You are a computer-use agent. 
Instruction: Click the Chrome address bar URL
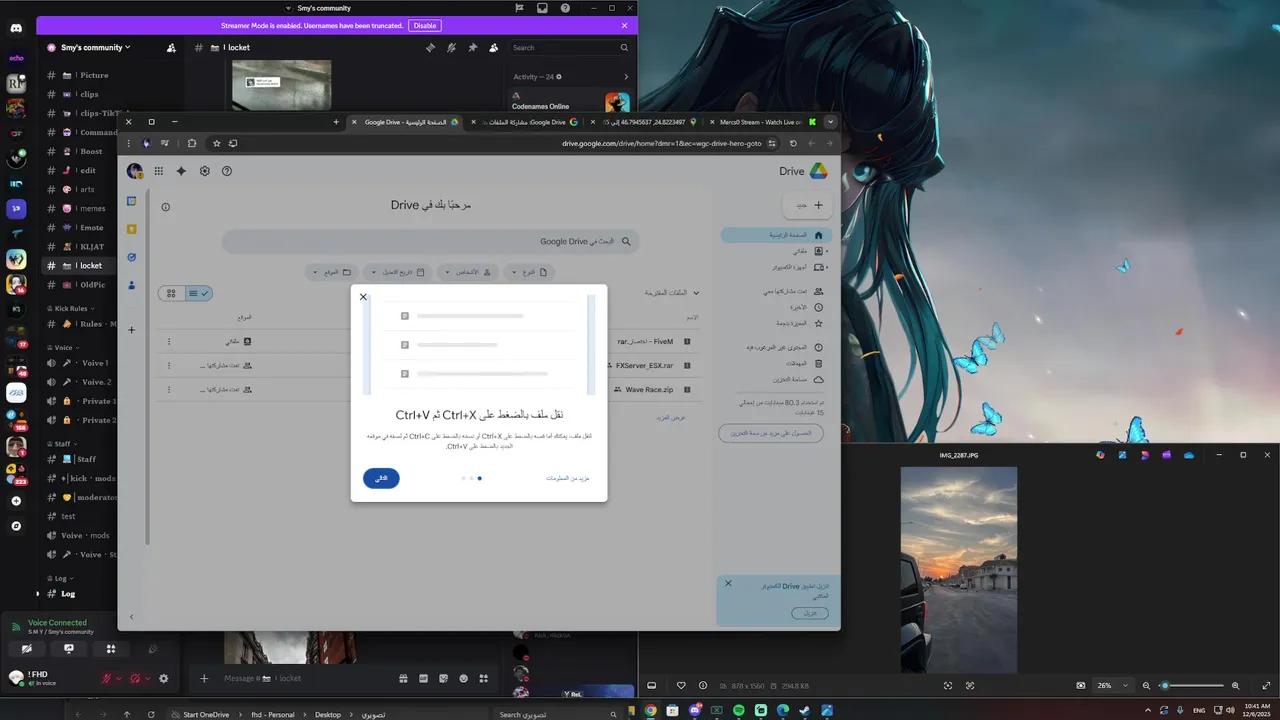[660, 143]
